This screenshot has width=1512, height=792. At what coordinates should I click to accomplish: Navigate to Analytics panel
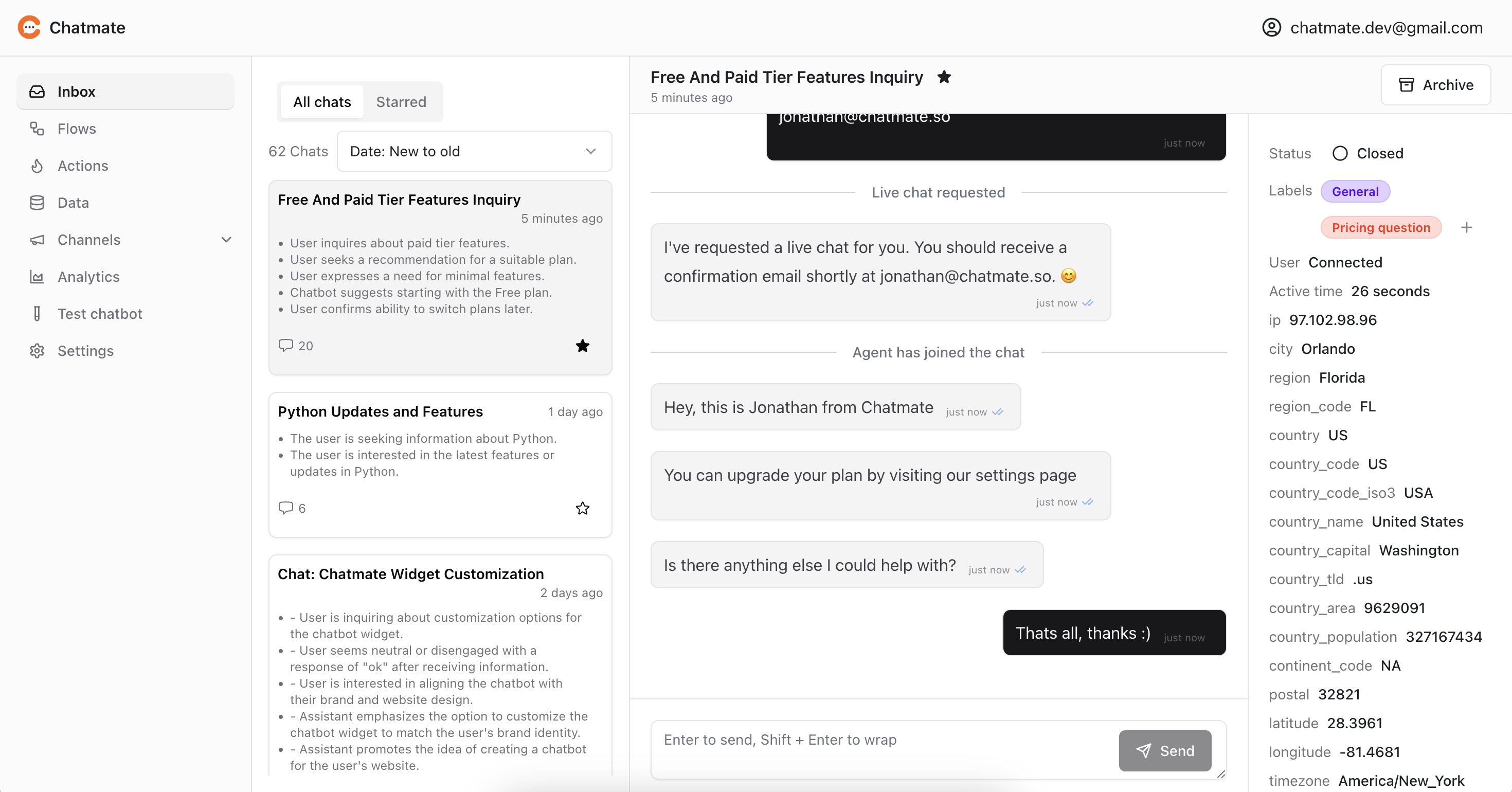click(x=88, y=276)
